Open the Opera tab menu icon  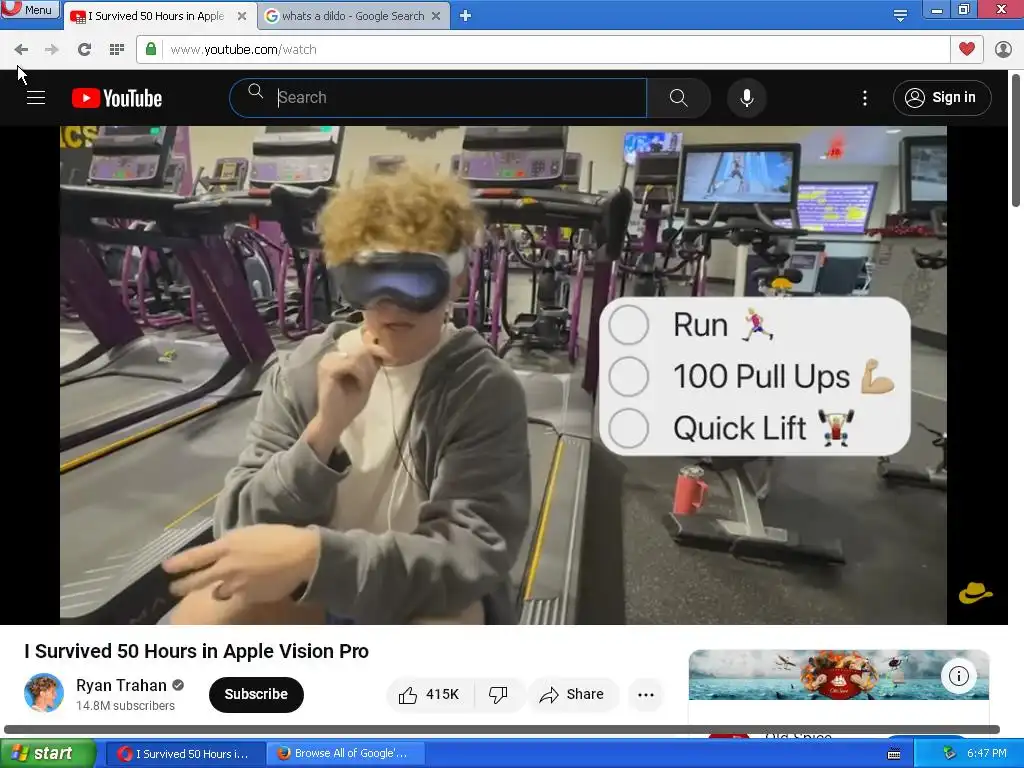900,16
